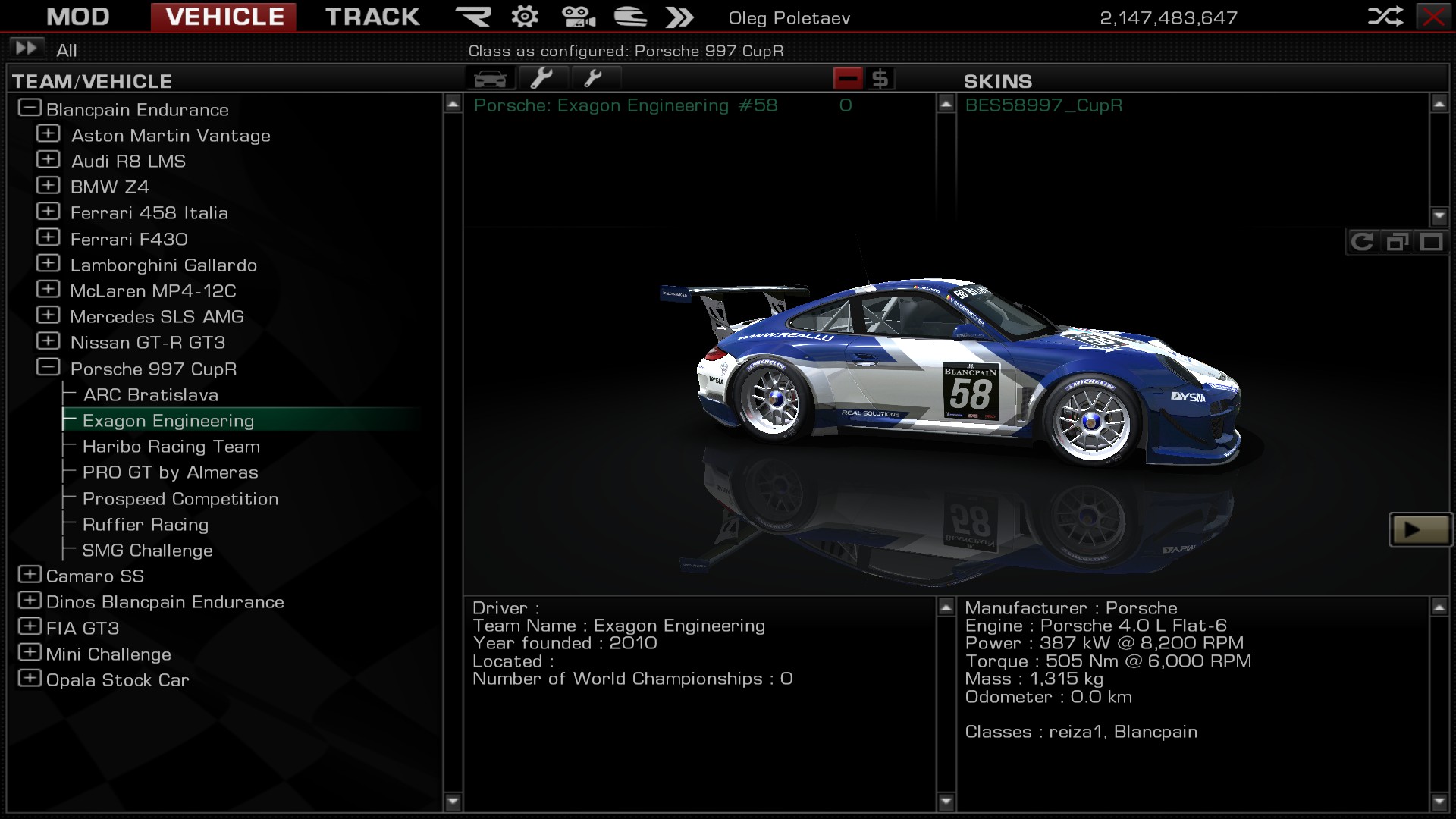Screen dimensions: 1456x819
Task: Switch to the TRACK tab
Action: click(372, 17)
